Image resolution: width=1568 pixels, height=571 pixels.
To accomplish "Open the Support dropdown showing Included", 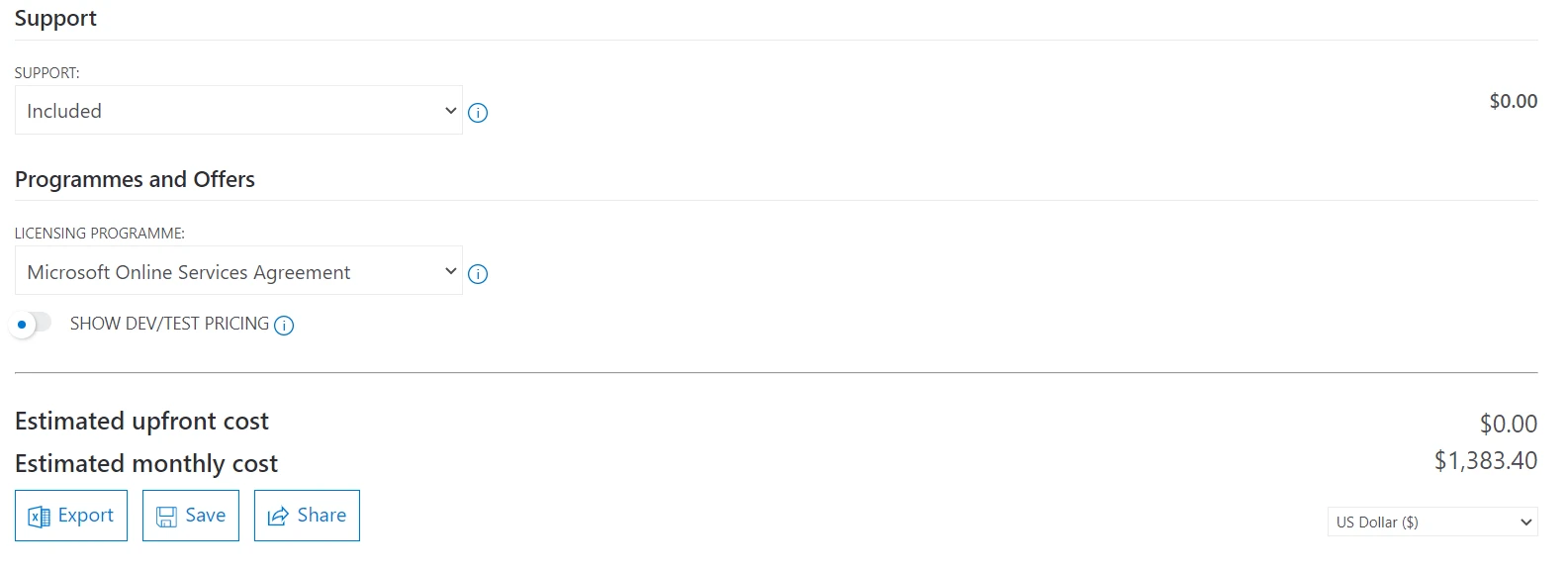I will (x=238, y=111).
